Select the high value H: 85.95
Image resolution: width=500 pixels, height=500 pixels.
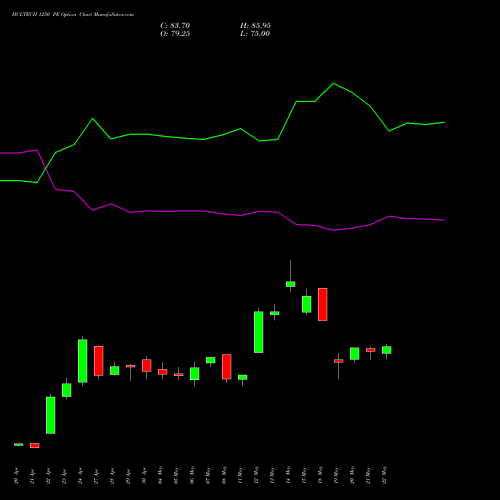[255, 26]
